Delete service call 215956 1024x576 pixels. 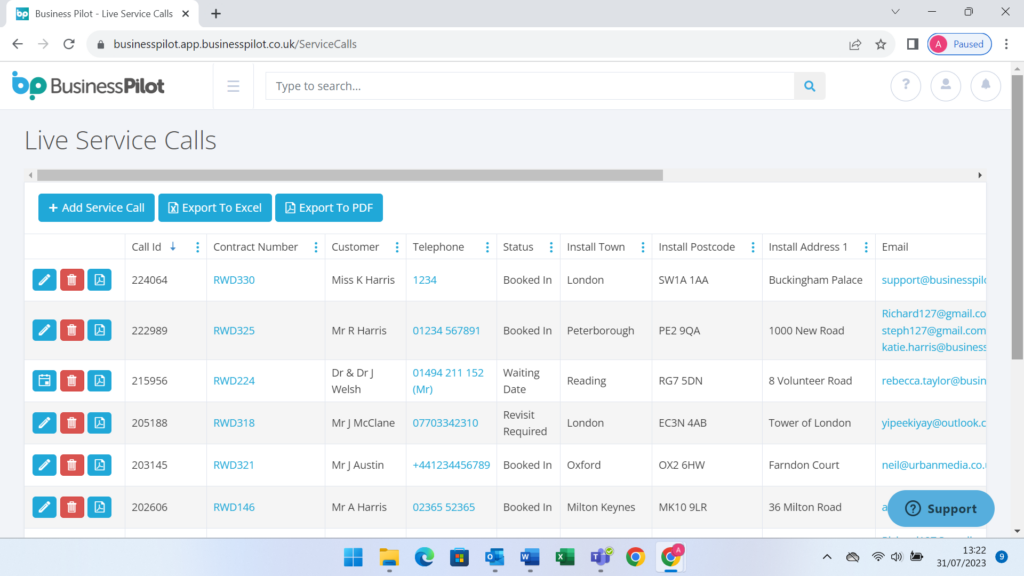tap(72, 380)
